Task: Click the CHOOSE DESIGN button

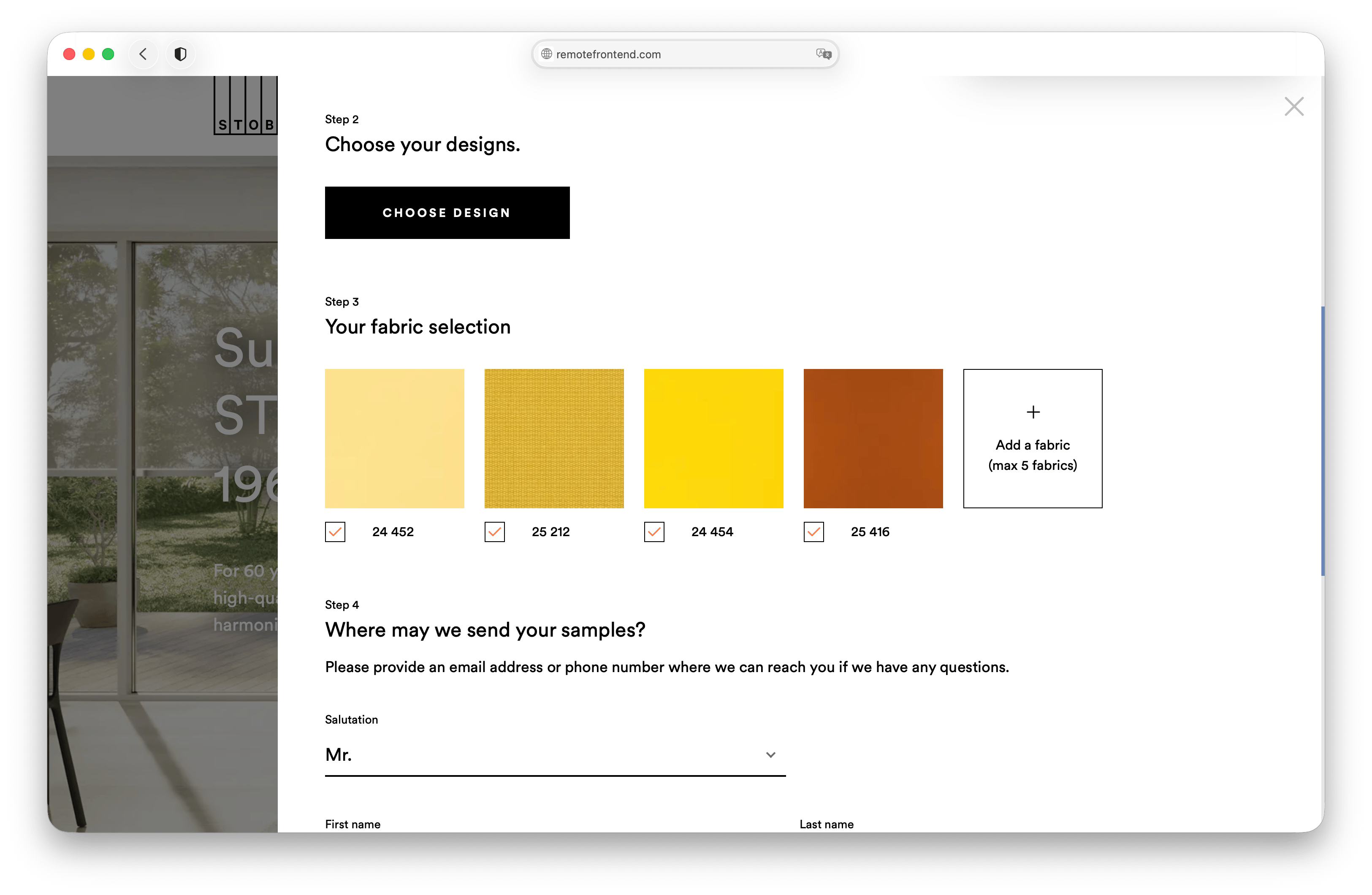Action: (x=447, y=213)
